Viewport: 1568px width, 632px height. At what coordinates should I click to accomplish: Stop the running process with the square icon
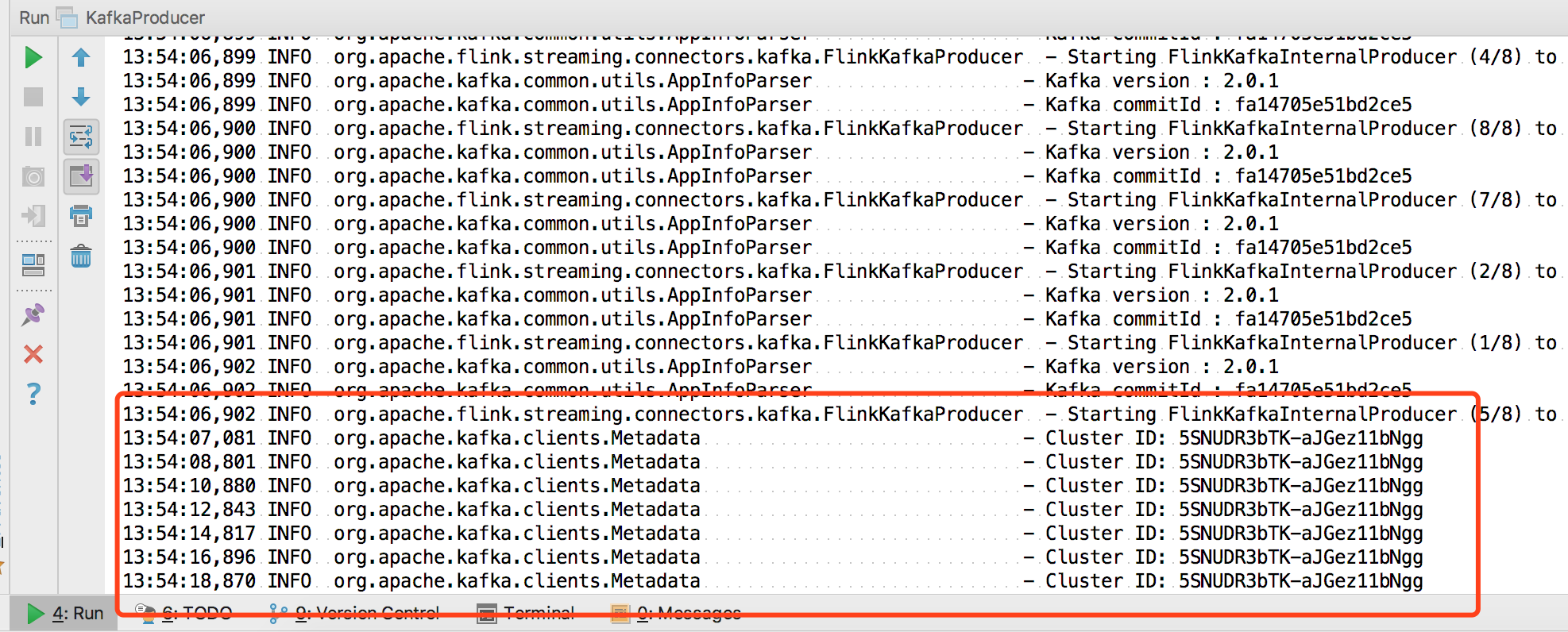point(33,97)
